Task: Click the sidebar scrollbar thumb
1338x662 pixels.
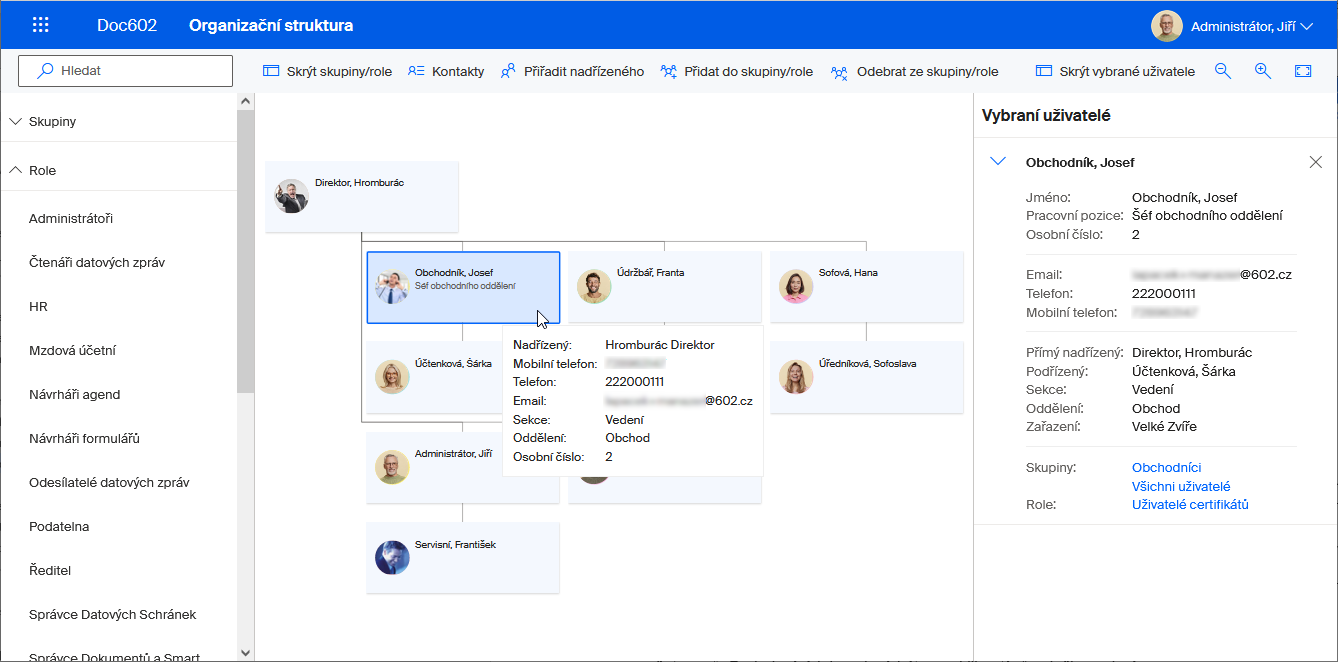Action: point(246,251)
